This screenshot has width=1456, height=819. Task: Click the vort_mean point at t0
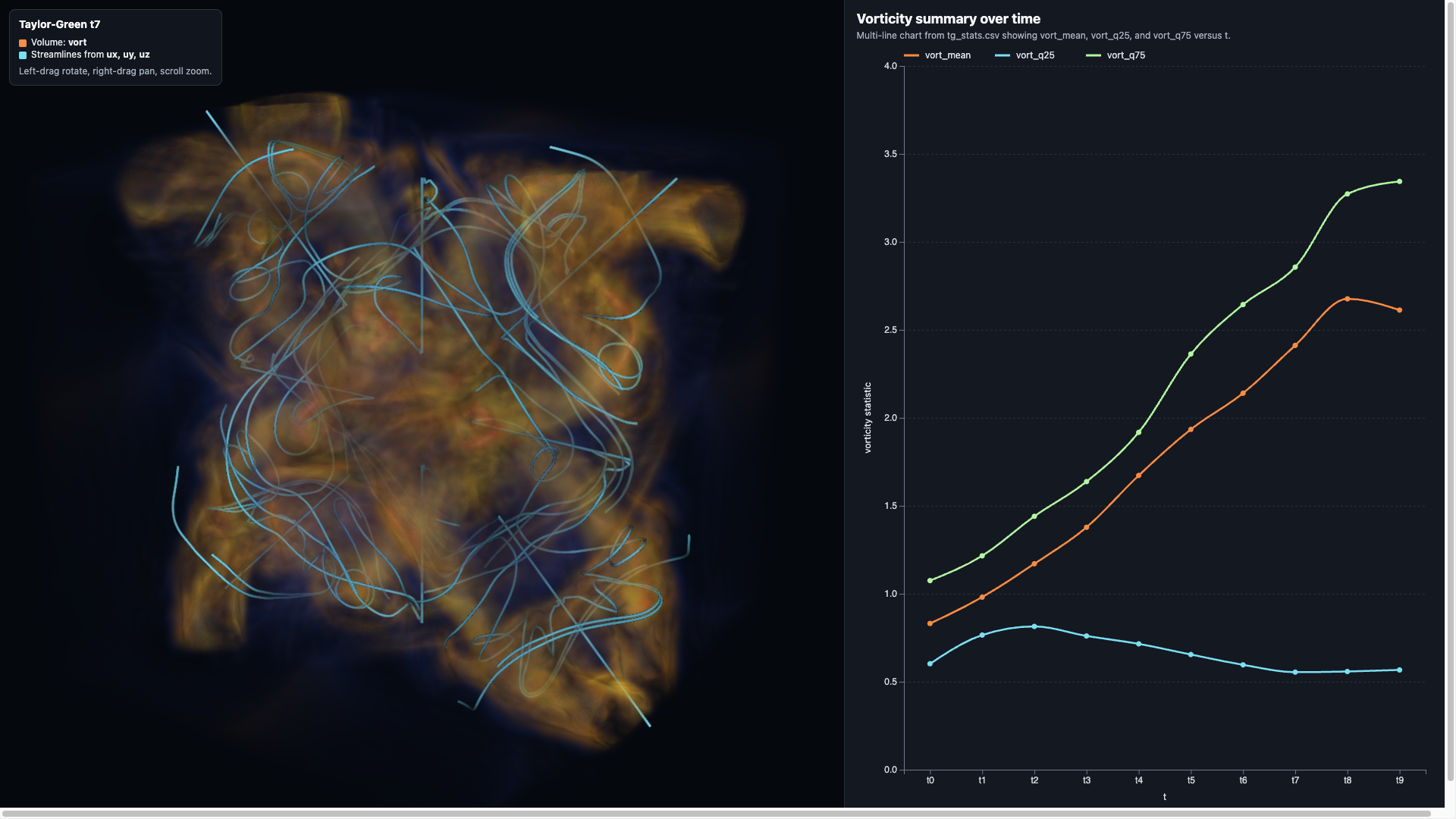(x=930, y=624)
